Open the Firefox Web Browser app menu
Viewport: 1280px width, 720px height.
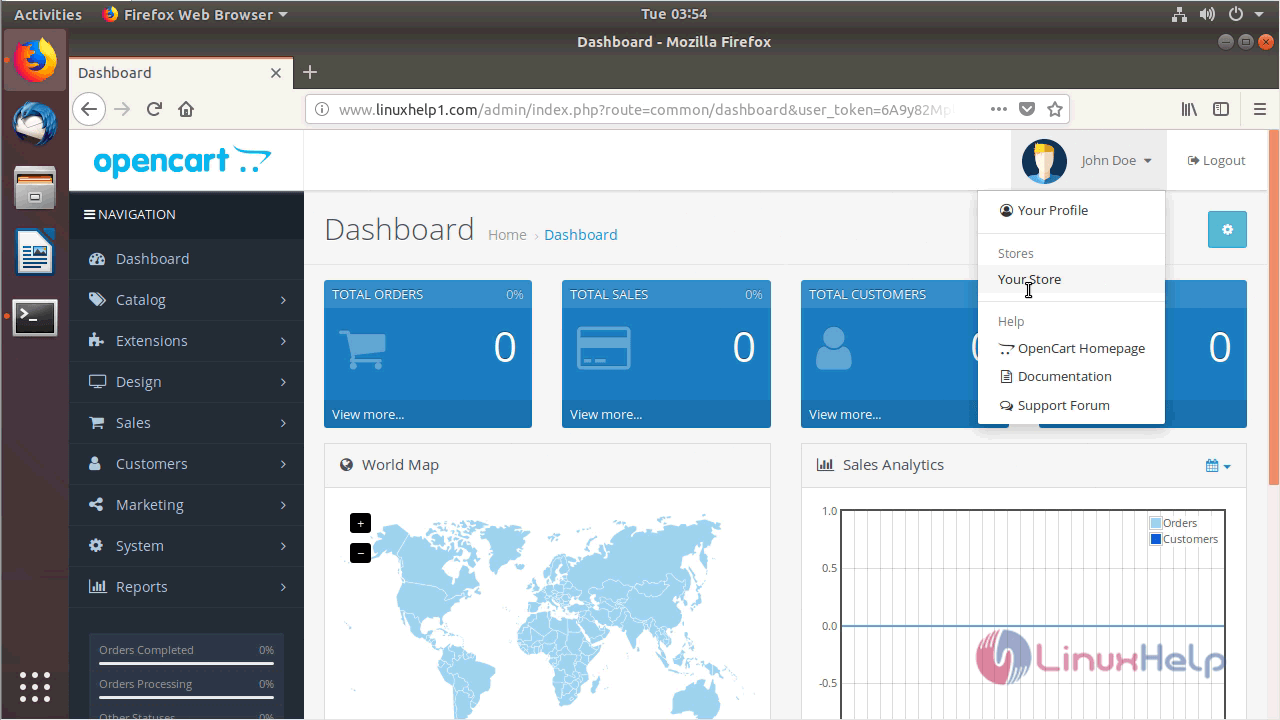194,14
